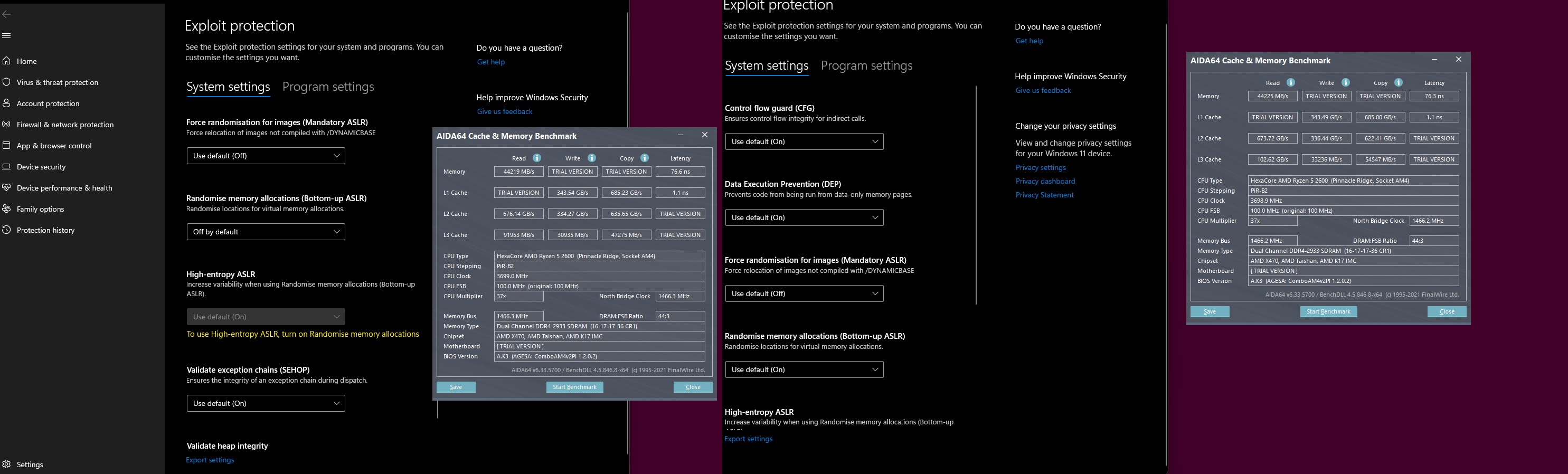The image size is (1568, 474).
Task: Click Get help link in left window
Action: click(x=490, y=62)
